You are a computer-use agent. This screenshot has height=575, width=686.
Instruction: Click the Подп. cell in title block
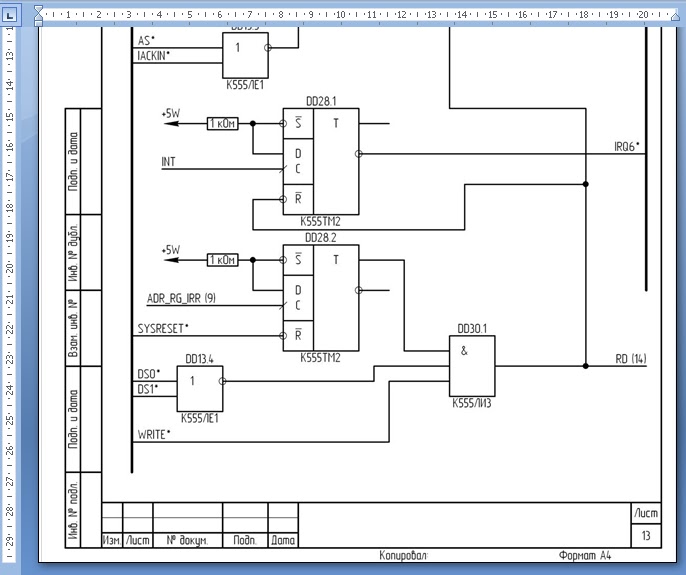[245, 540]
